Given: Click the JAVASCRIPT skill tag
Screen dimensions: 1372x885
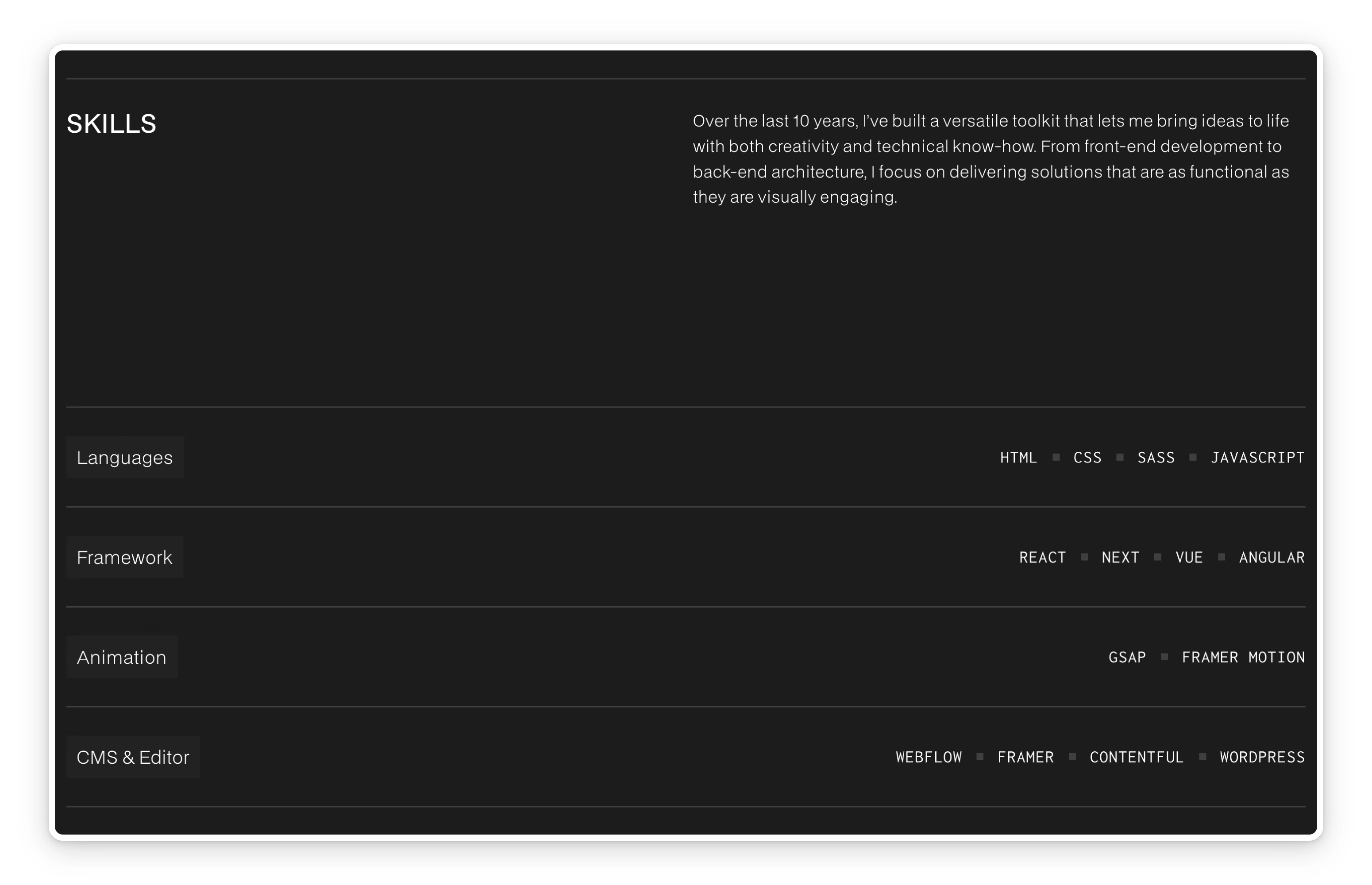Looking at the screenshot, I should [x=1257, y=458].
